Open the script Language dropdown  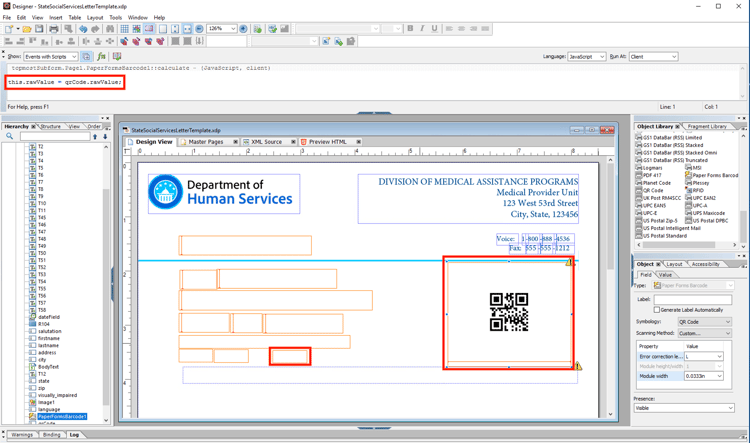(602, 56)
